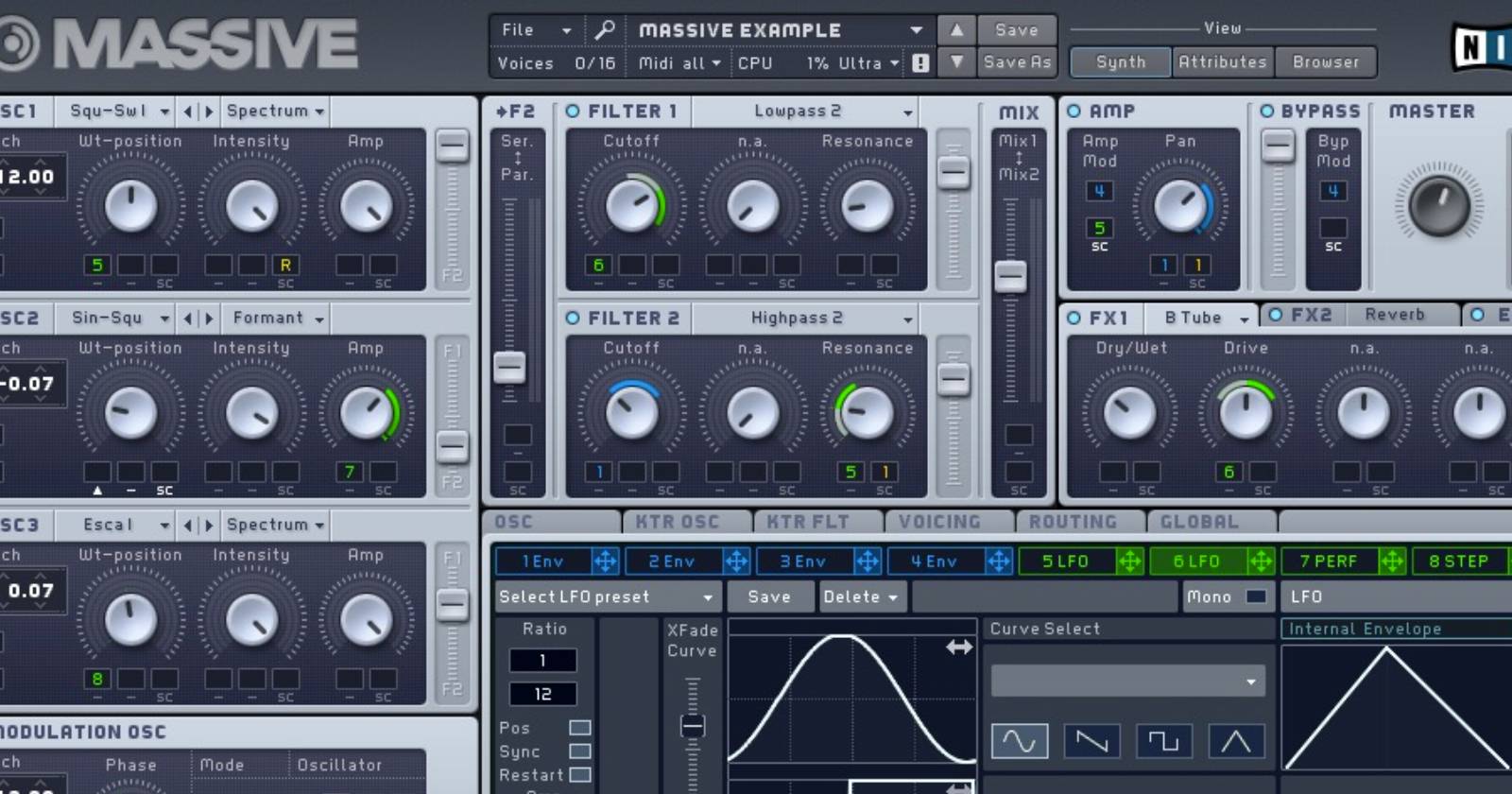Click previous wavetable arrow for Sin-Squ
The image size is (1512, 794).
coord(188,319)
